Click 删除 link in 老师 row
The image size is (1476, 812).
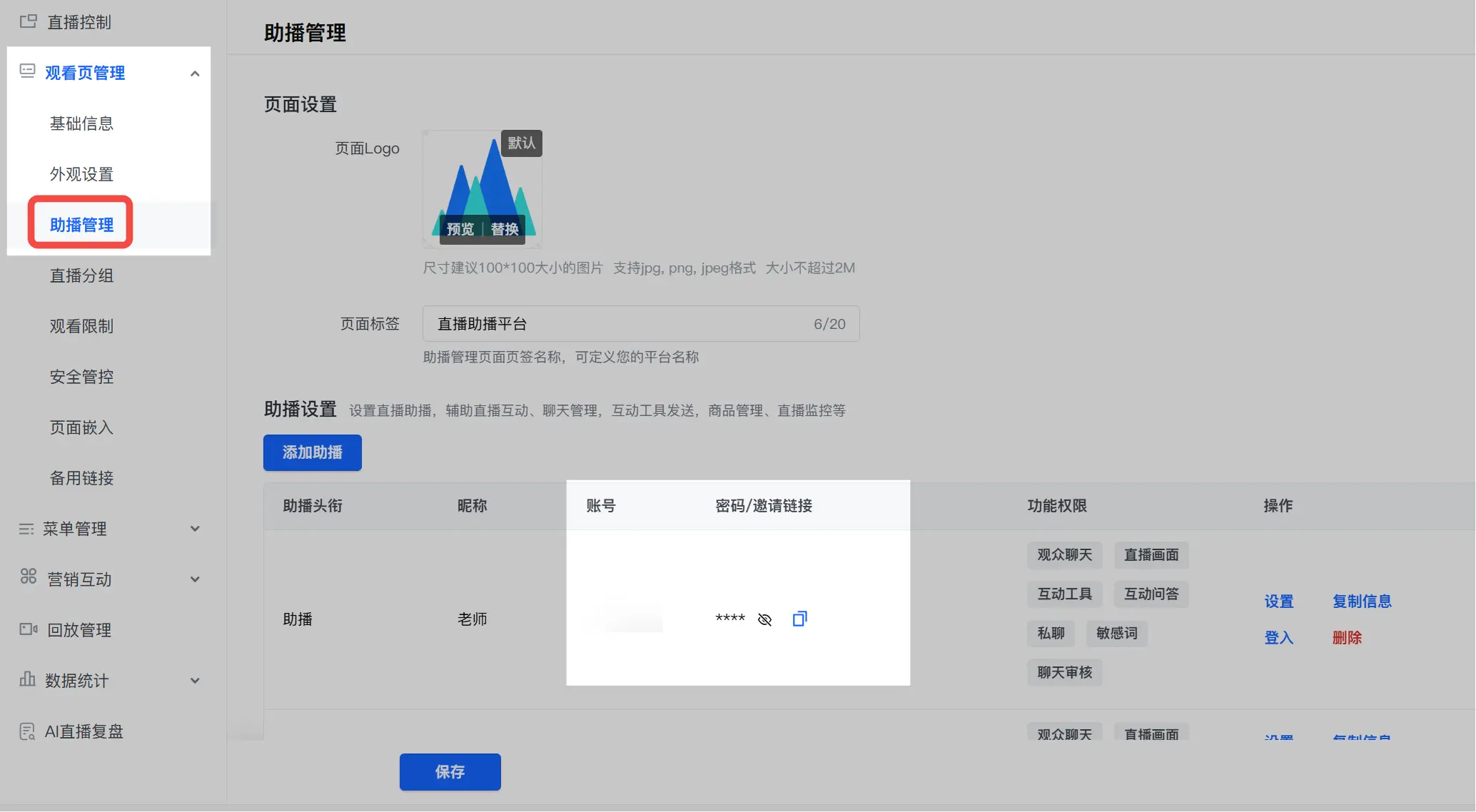coord(1347,638)
